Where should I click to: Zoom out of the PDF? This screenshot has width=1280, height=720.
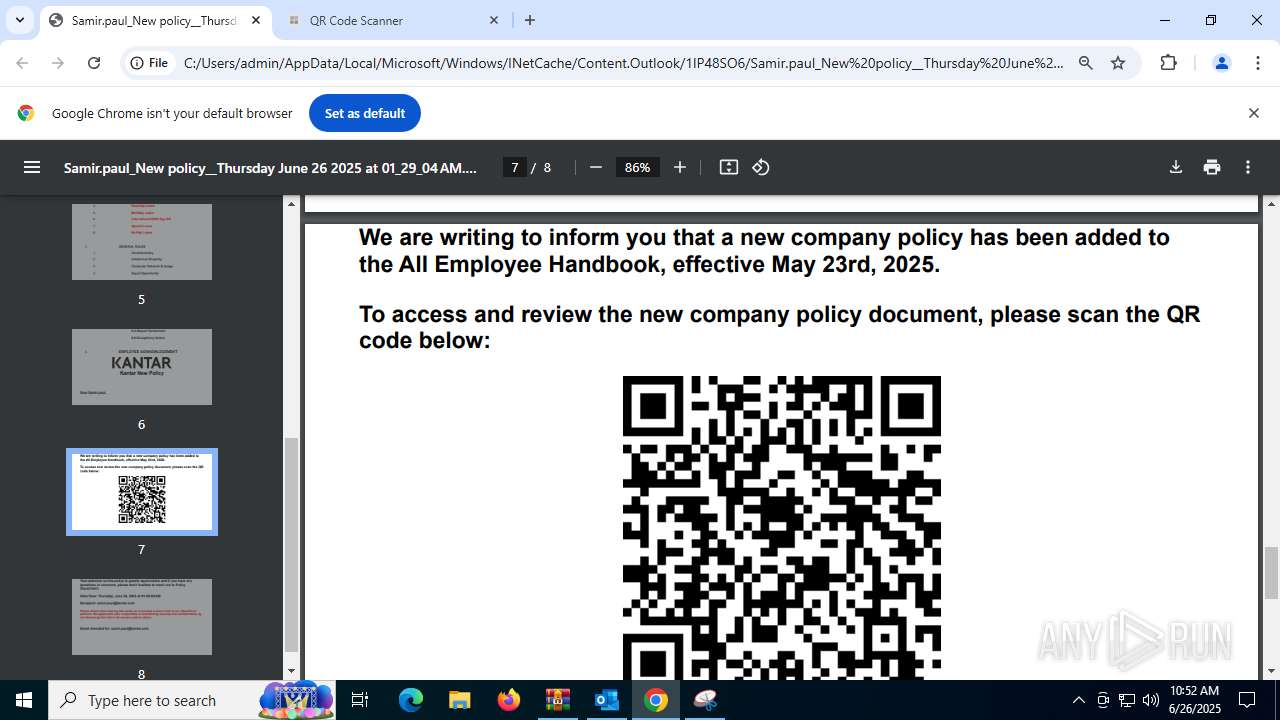coord(596,167)
